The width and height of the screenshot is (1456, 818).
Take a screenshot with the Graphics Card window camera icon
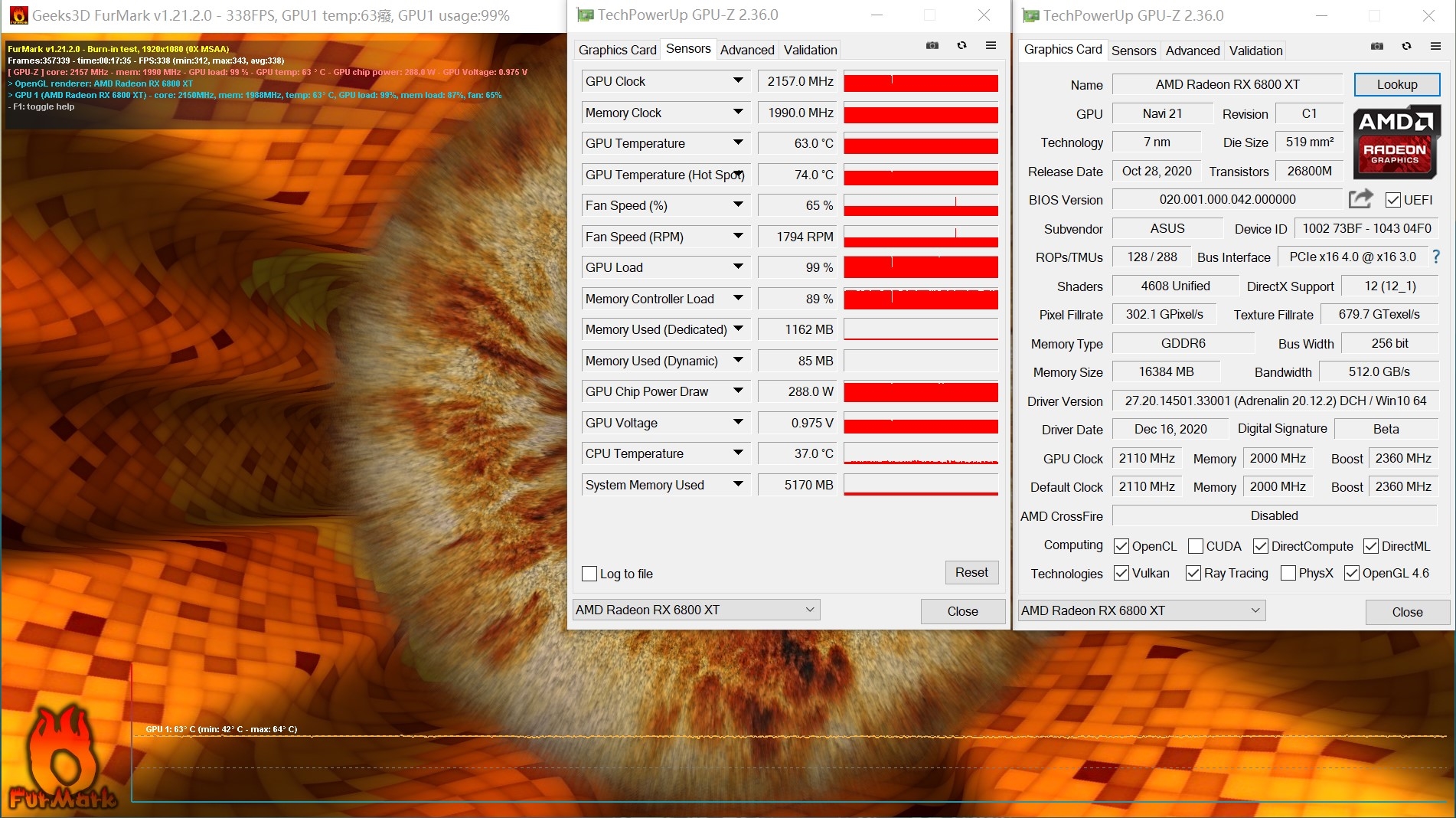(x=1376, y=47)
